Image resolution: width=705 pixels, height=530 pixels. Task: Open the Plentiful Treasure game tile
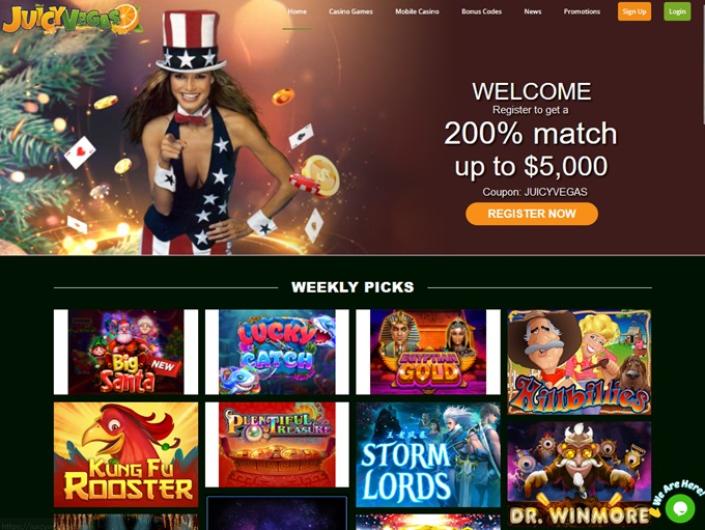277,445
